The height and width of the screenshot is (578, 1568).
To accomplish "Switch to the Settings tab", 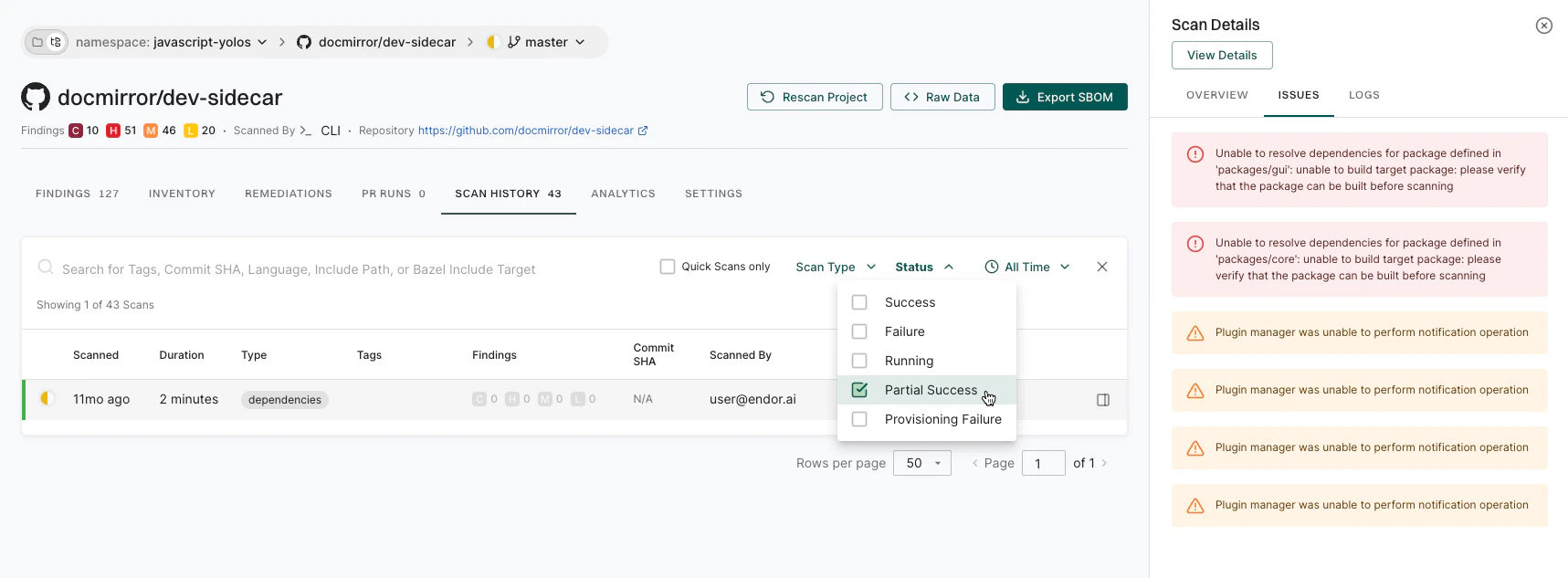I will point(713,194).
